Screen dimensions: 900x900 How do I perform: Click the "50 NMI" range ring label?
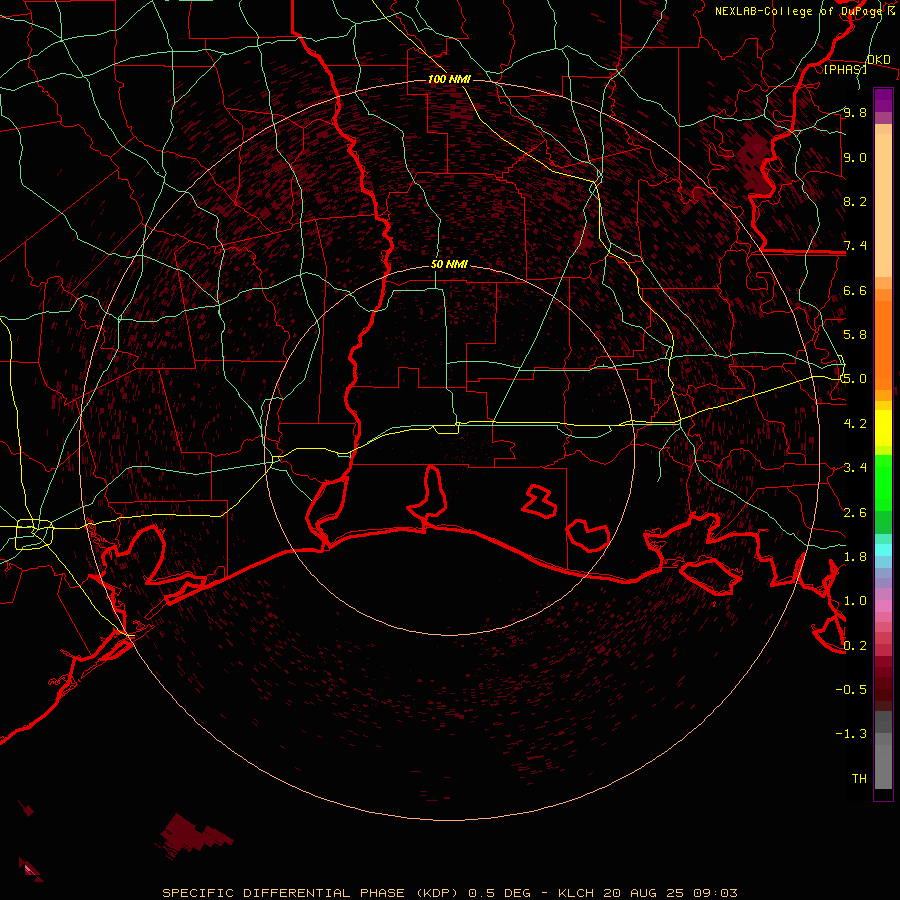[x=449, y=264]
